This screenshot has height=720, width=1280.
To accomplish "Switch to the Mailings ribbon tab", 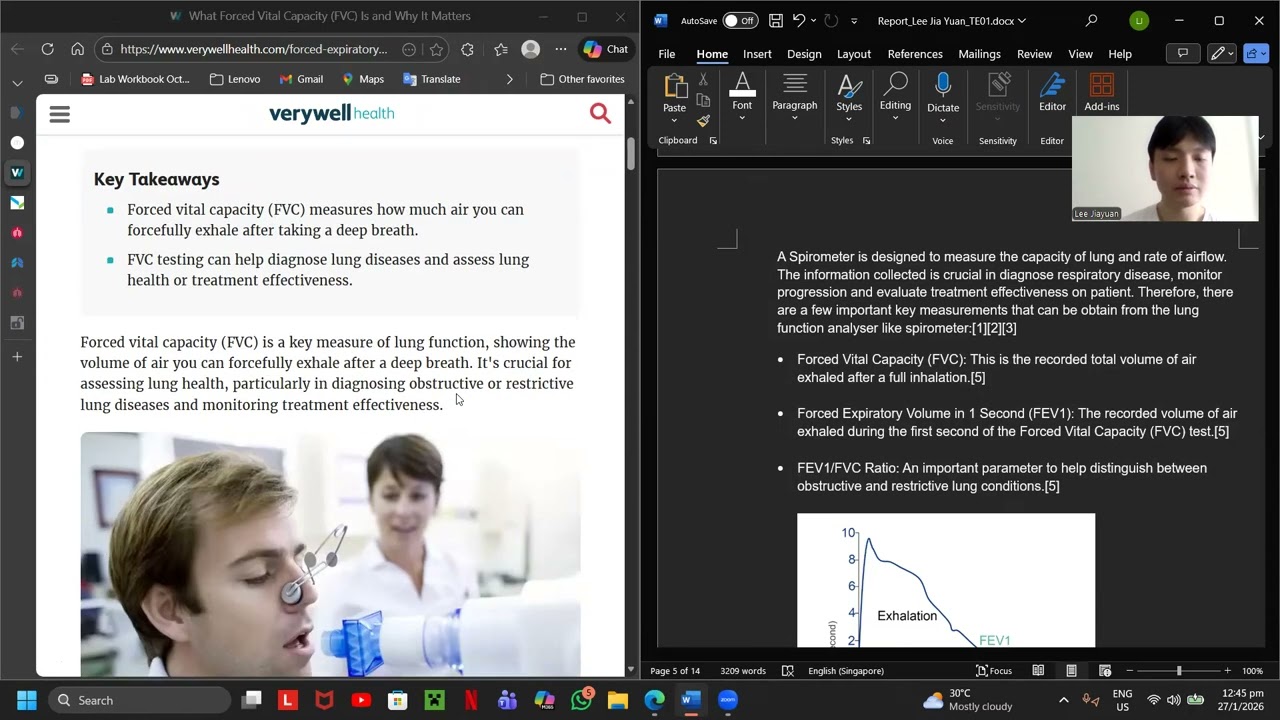I will pyautogui.click(x=979, y=54).
